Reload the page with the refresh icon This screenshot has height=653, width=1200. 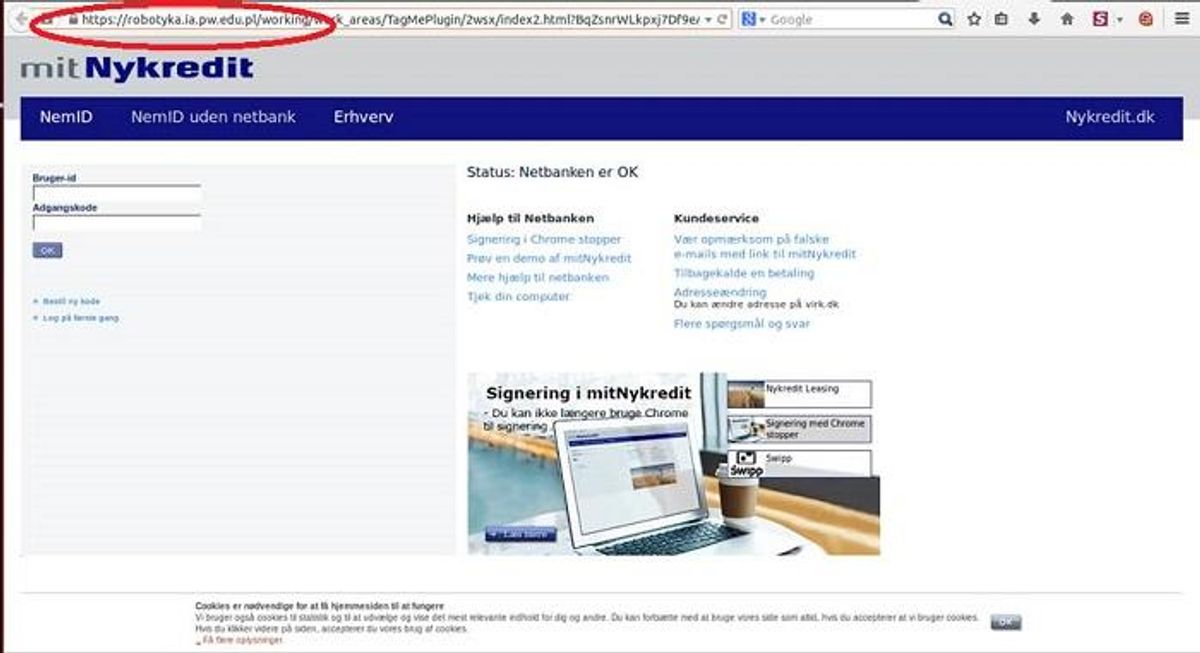tap(723, 19)
